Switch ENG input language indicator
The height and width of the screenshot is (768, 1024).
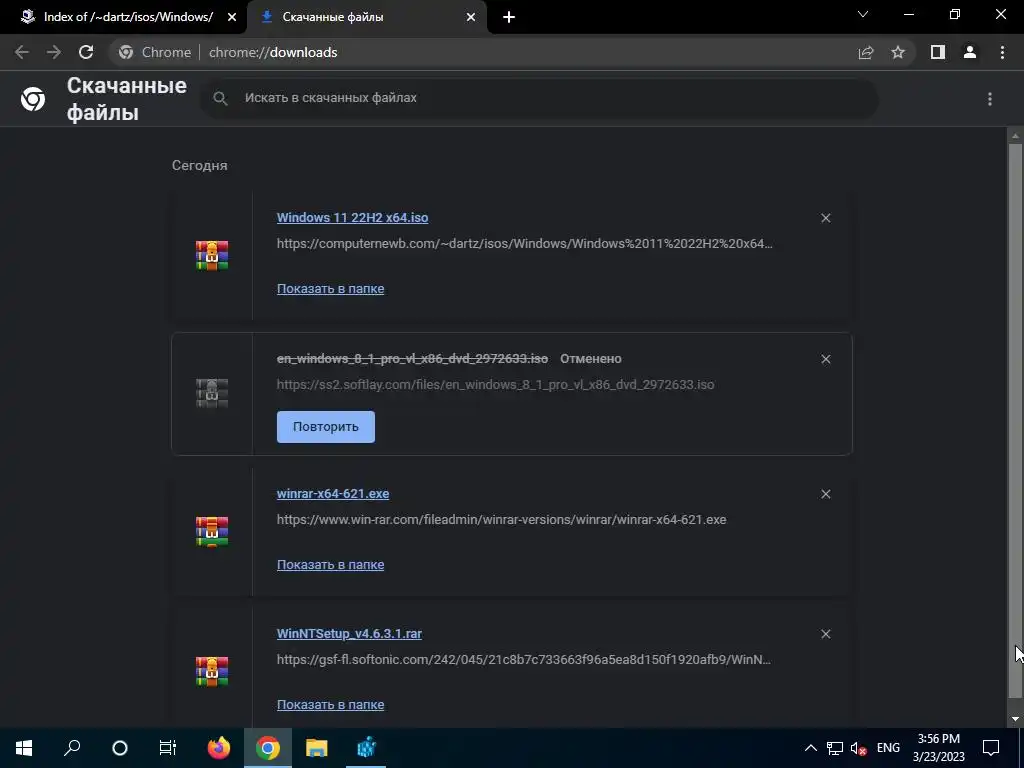[888, 748]
